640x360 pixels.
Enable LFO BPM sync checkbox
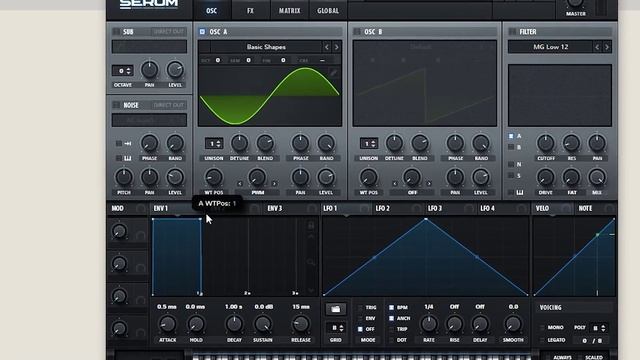coord(391,307)
